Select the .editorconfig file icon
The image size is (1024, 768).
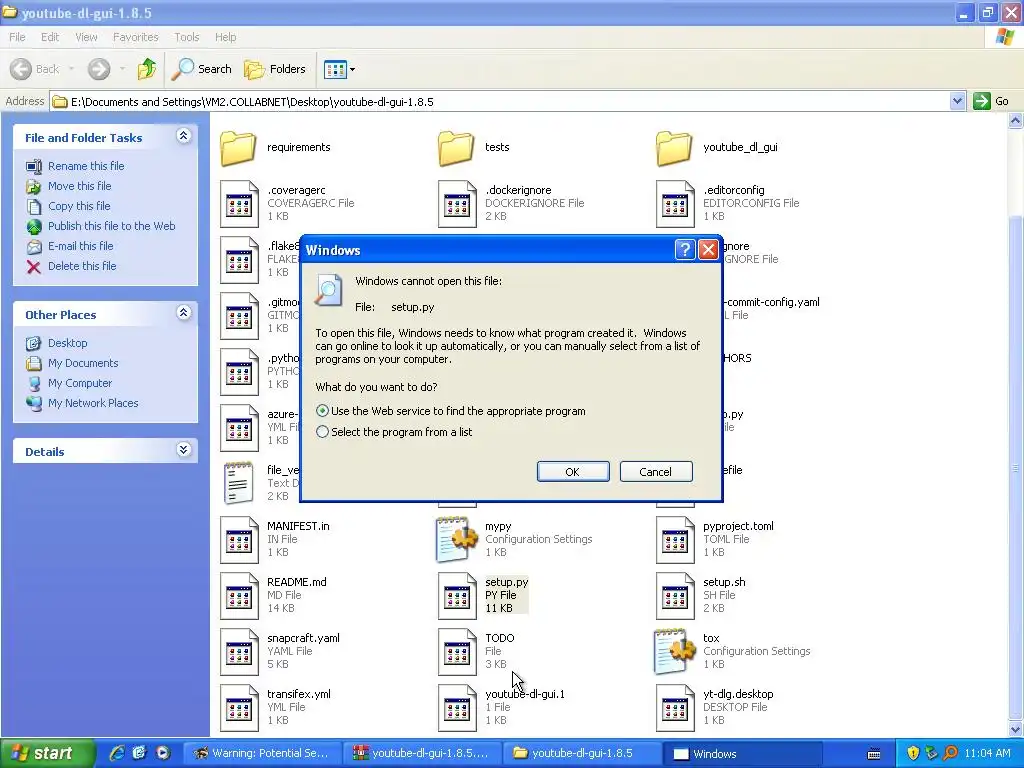coord(675,204)
